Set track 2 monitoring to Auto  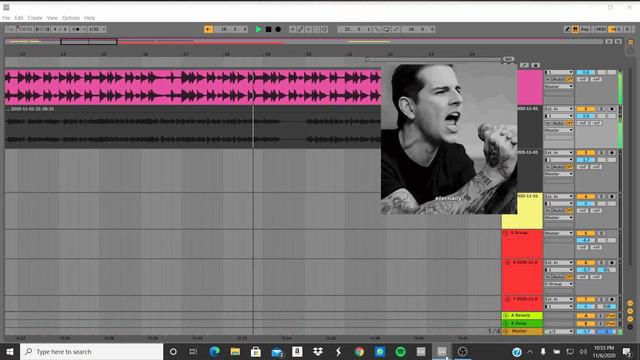click(x=558, y=123)
